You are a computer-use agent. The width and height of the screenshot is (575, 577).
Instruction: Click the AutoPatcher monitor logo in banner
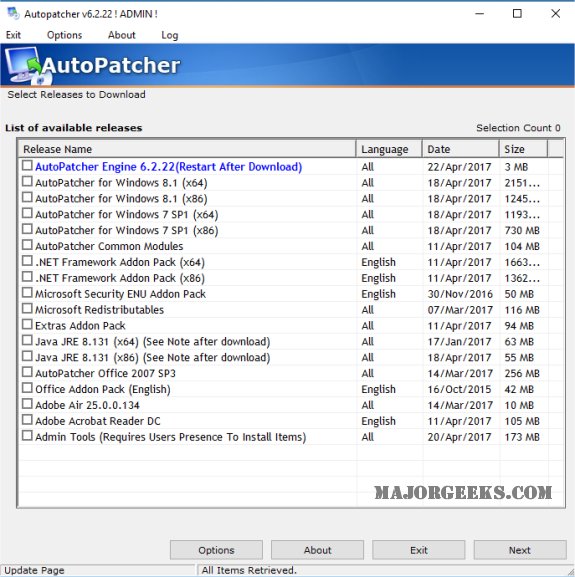tap(26, 65)
